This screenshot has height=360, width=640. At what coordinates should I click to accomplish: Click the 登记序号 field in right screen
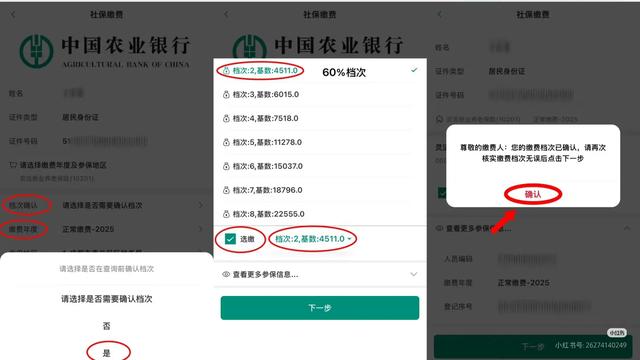tap(533, 307)
